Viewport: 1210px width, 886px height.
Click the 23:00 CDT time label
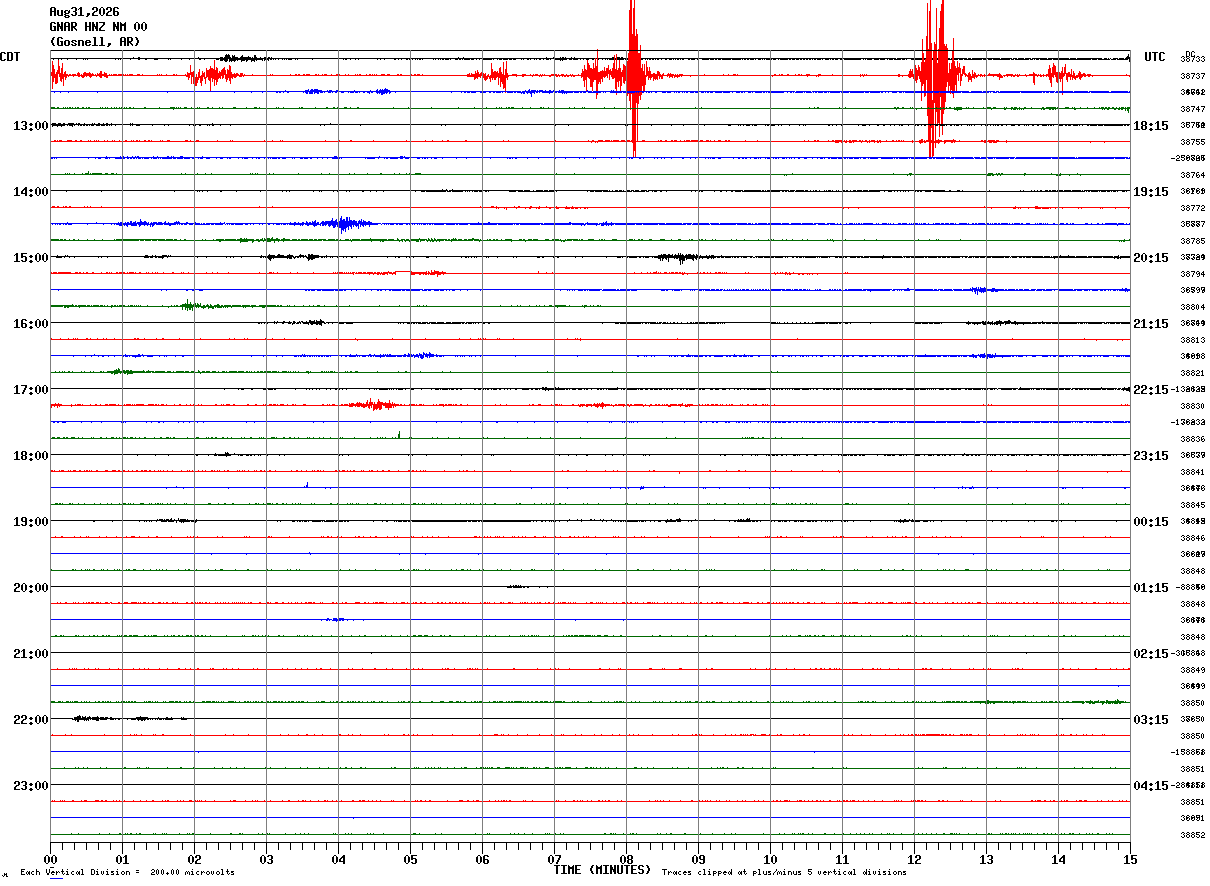(x=31, y=786)
